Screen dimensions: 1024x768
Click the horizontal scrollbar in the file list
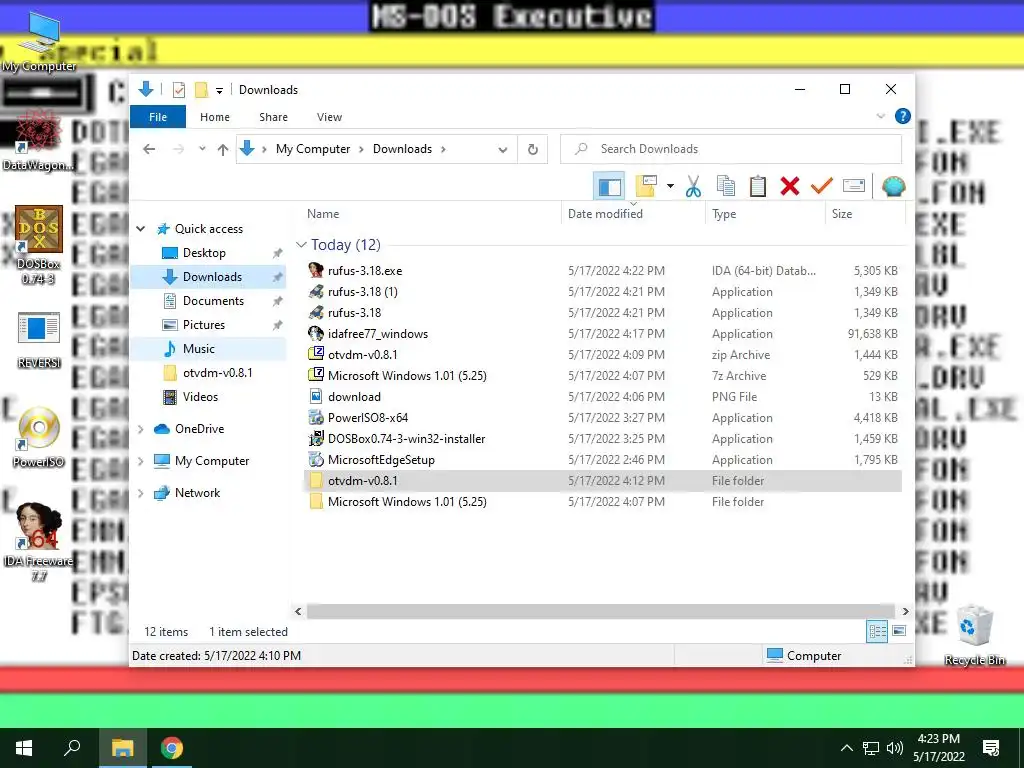[601, 612]
